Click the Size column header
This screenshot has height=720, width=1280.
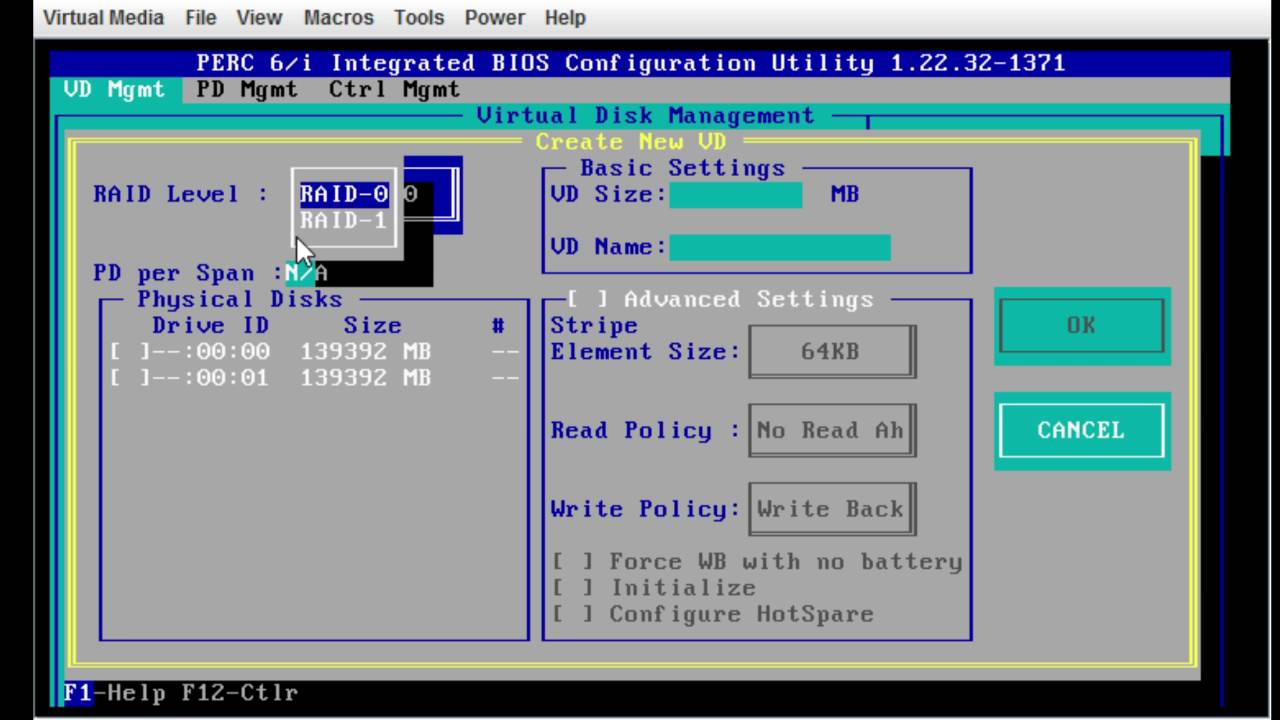click(x=372, y=326)
